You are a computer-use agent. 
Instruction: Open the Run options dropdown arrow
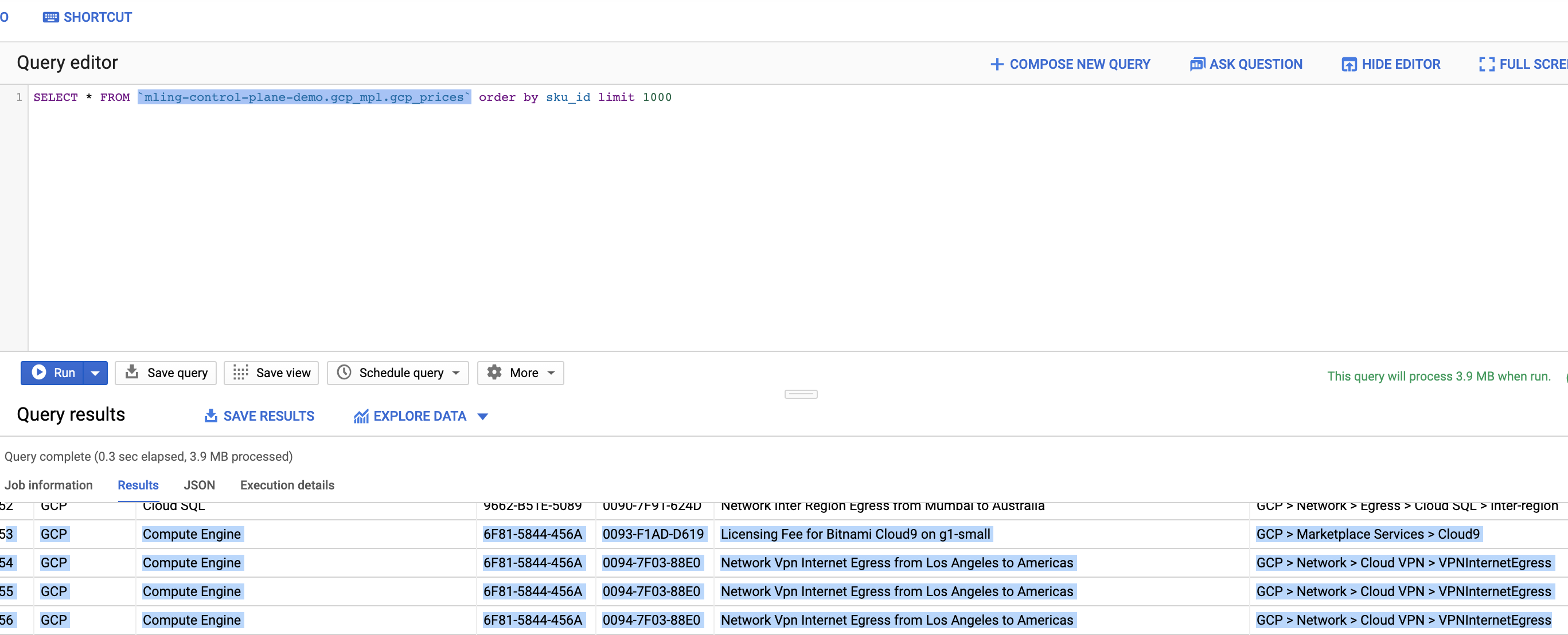[x=95, y=373]
